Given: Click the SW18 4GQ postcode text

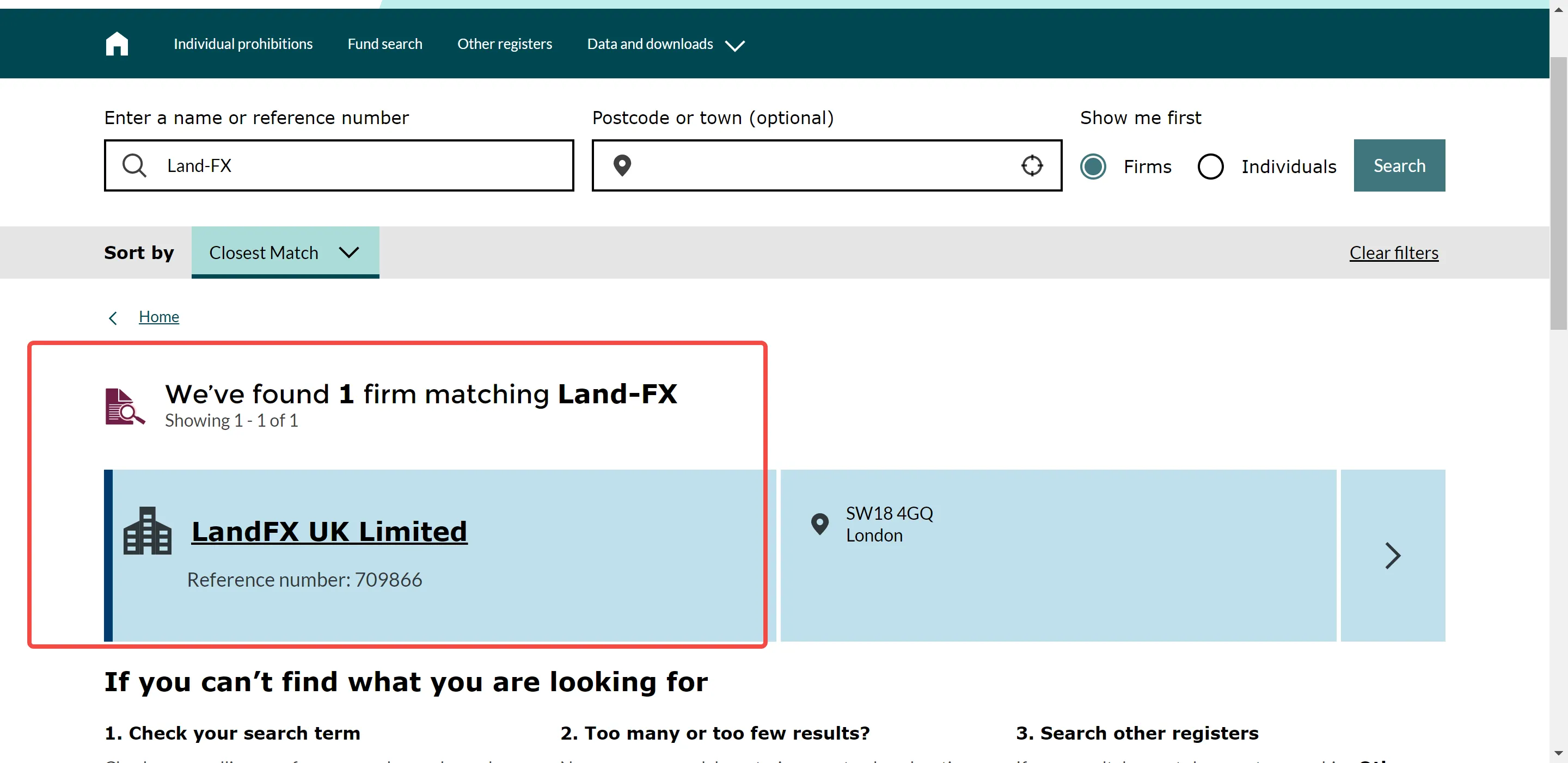Looking at the screenshot, I should (889, 513).
